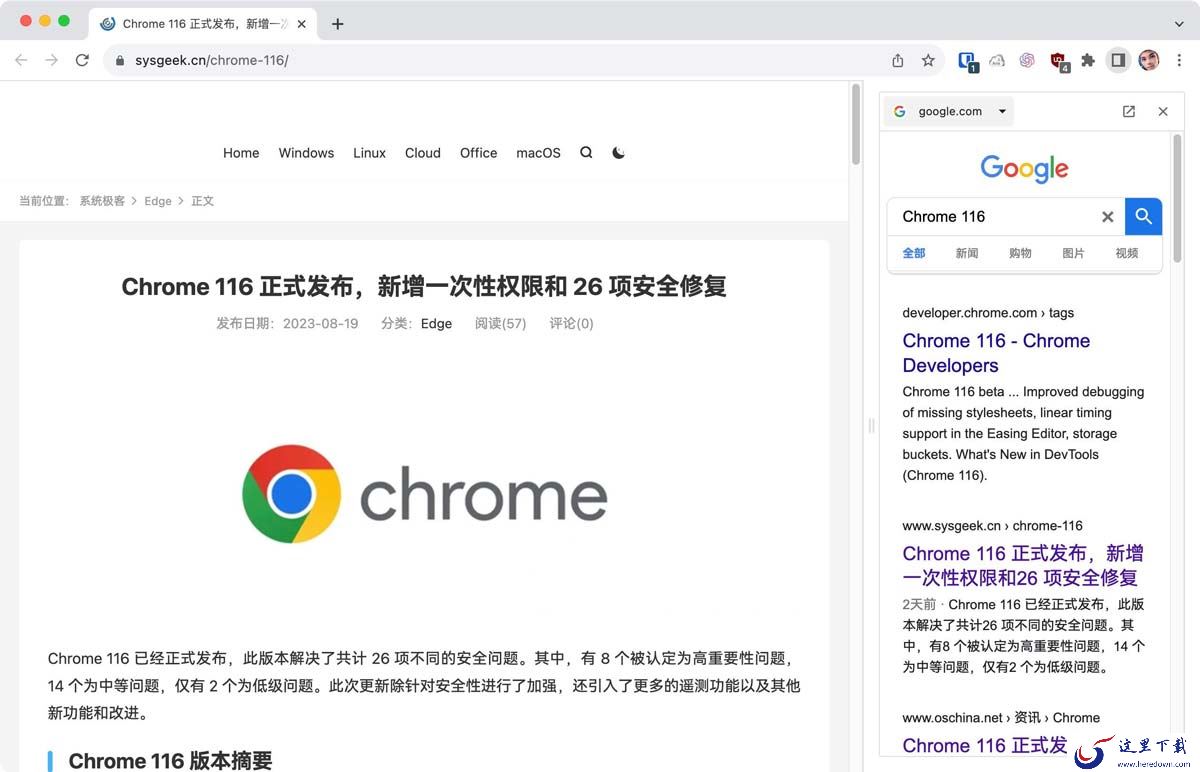This screenshot has height=772, width=1200.
Task: Click the blue Google search button
Action: (1143, 216)
